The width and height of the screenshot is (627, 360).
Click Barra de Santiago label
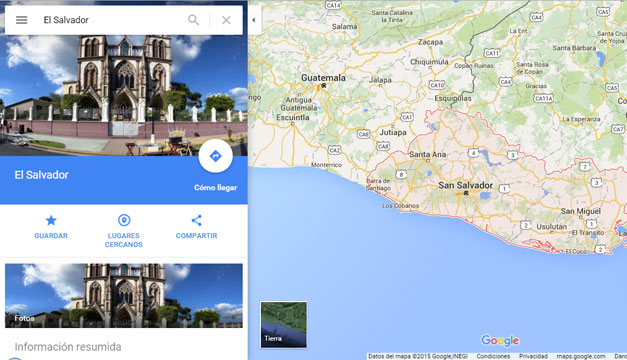click(x=378, y=184)
